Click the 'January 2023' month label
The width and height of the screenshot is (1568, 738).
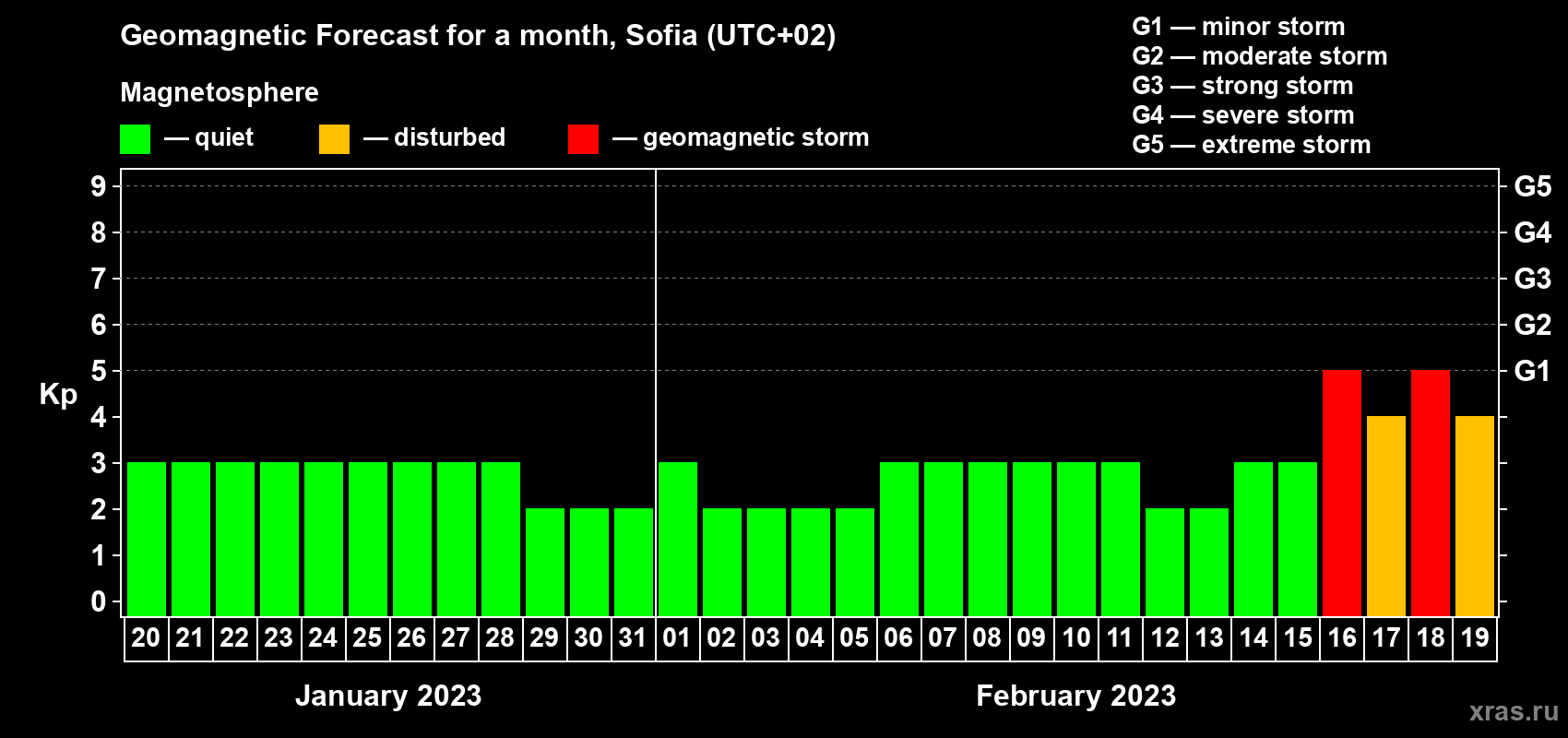point(388,696)
